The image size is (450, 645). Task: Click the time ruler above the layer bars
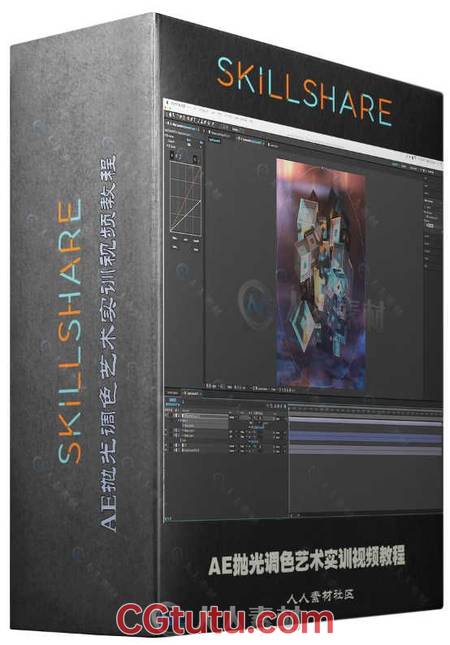pyautogui.click(x=365, y=409)
